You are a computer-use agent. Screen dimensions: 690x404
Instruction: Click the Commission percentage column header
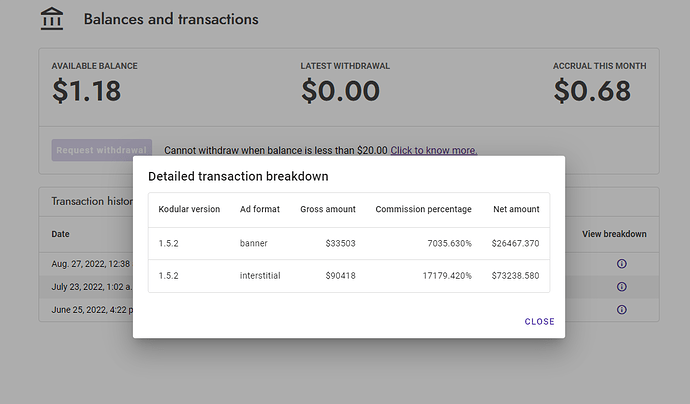click(422, 210)
